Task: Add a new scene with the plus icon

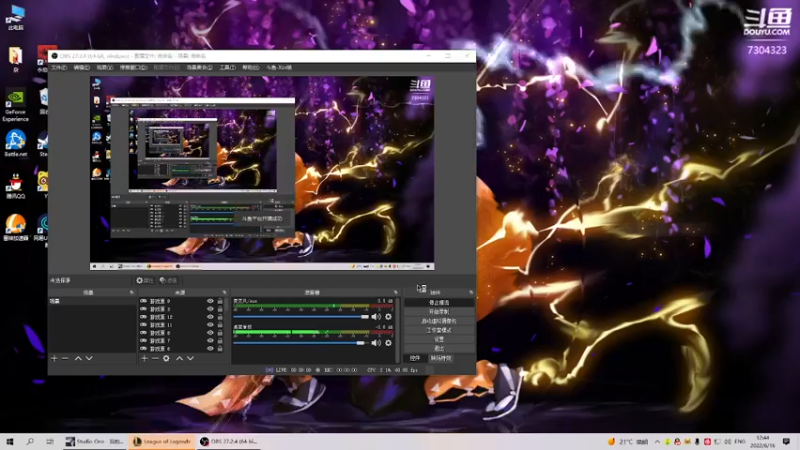Action: (x=54, y=359)
